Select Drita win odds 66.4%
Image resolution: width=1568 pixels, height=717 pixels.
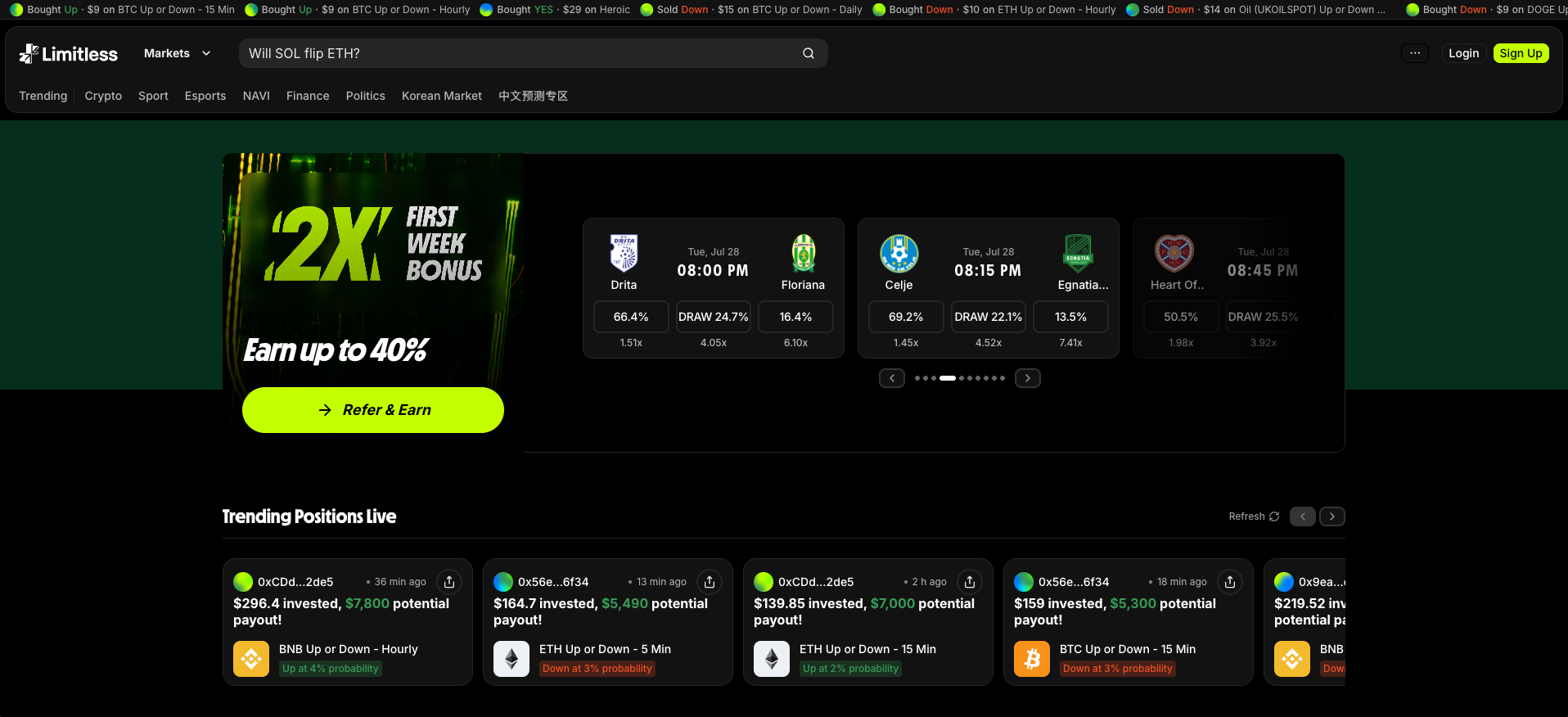[x=631, y=317]
